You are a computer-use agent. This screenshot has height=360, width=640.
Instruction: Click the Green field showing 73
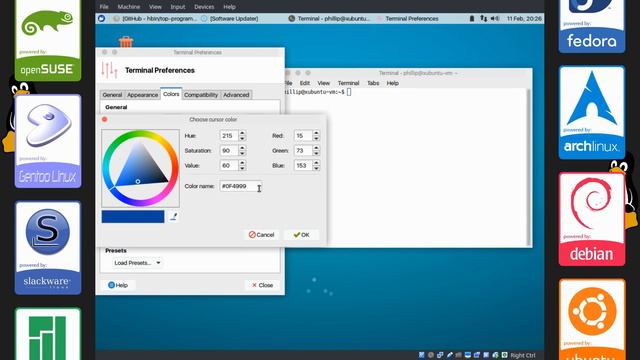tap(303, 151)
